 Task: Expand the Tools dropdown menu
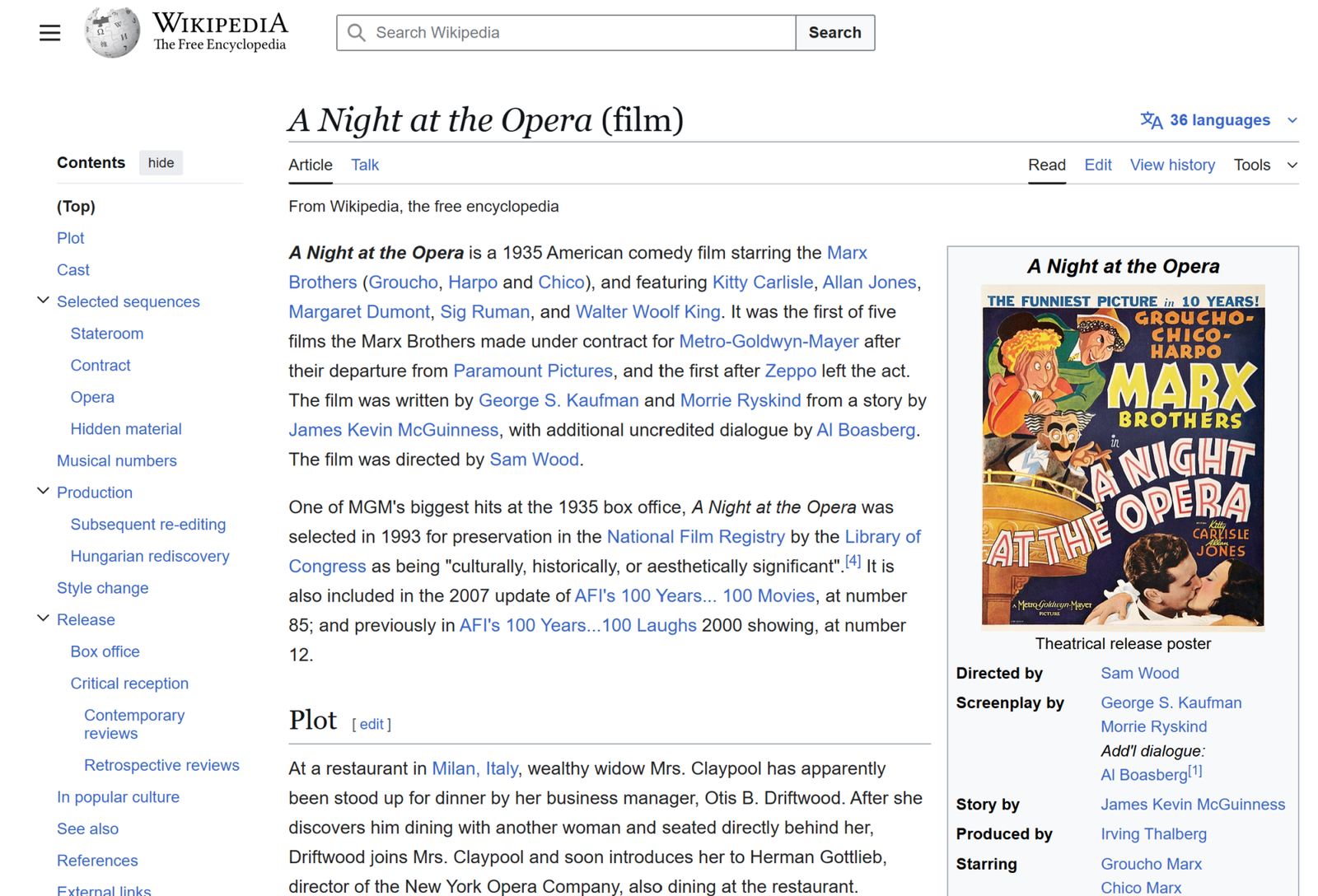tap(1264, 165)
